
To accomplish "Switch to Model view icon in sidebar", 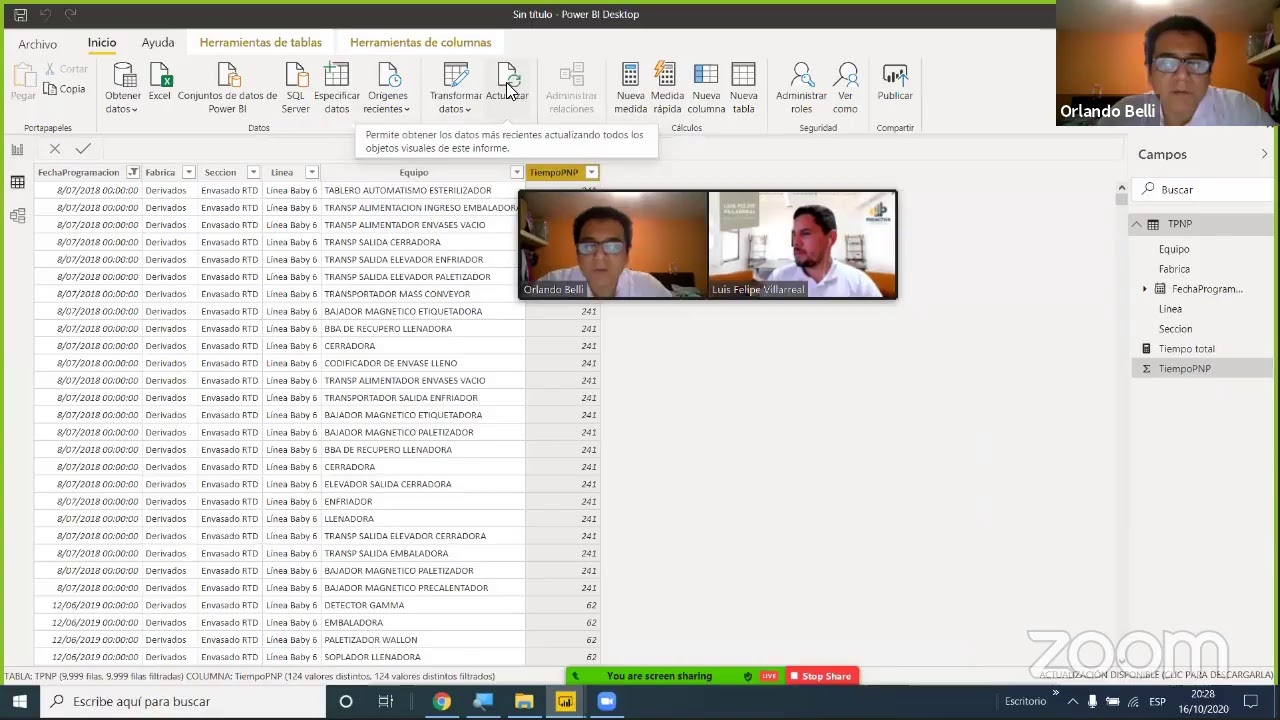I will tap(17, 216).
